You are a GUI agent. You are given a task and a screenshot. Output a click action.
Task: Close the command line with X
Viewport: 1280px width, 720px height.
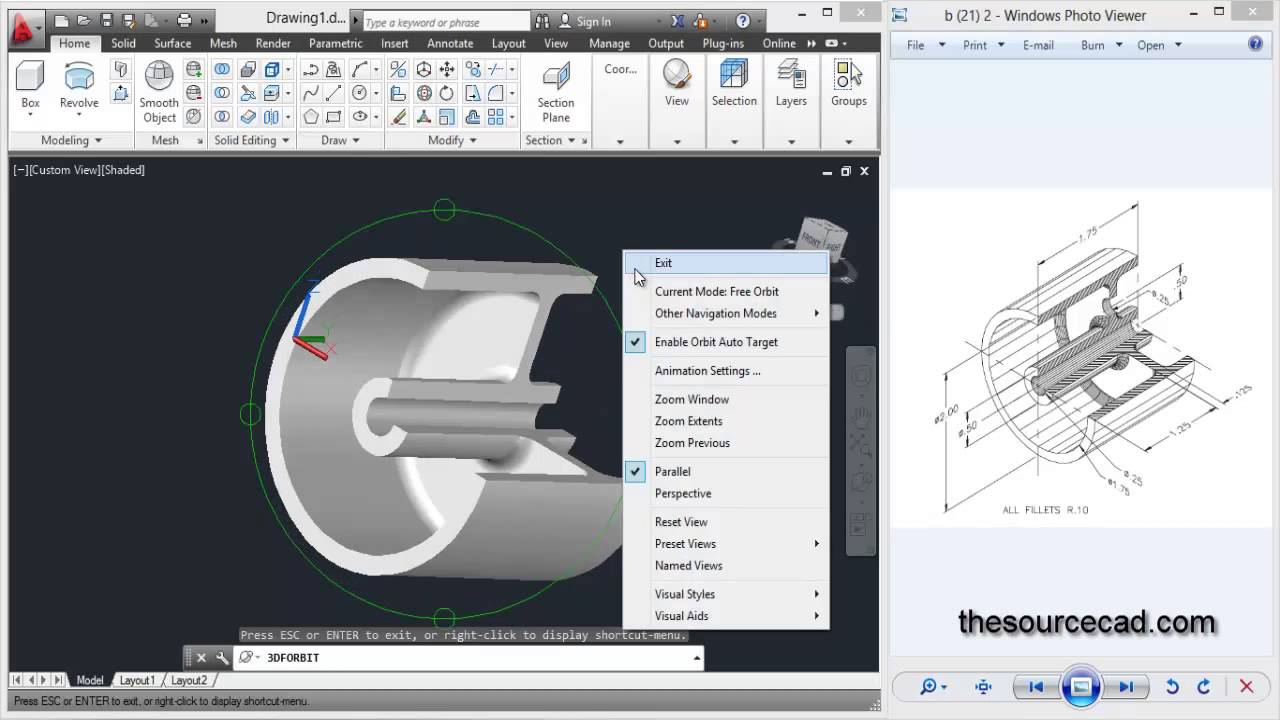(x=201, y=658)
